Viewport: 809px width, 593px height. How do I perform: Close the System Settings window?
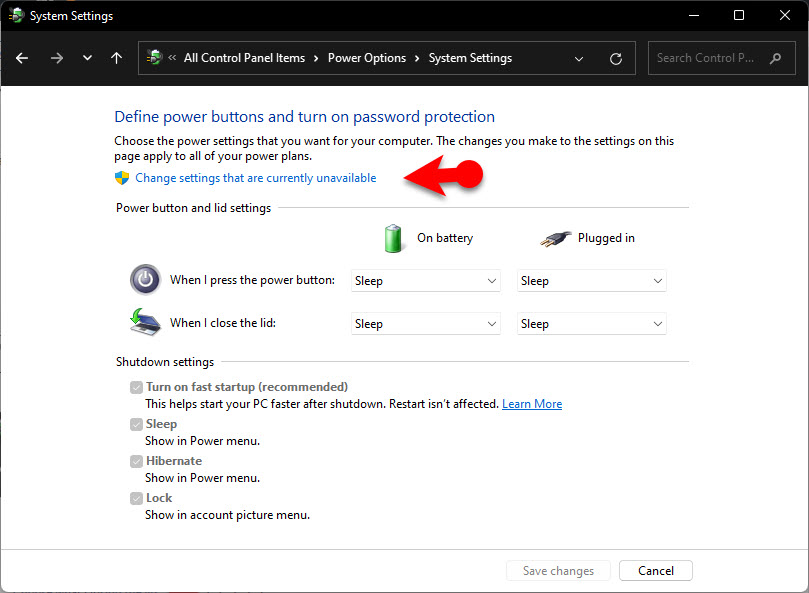click(x=785, y=15)
